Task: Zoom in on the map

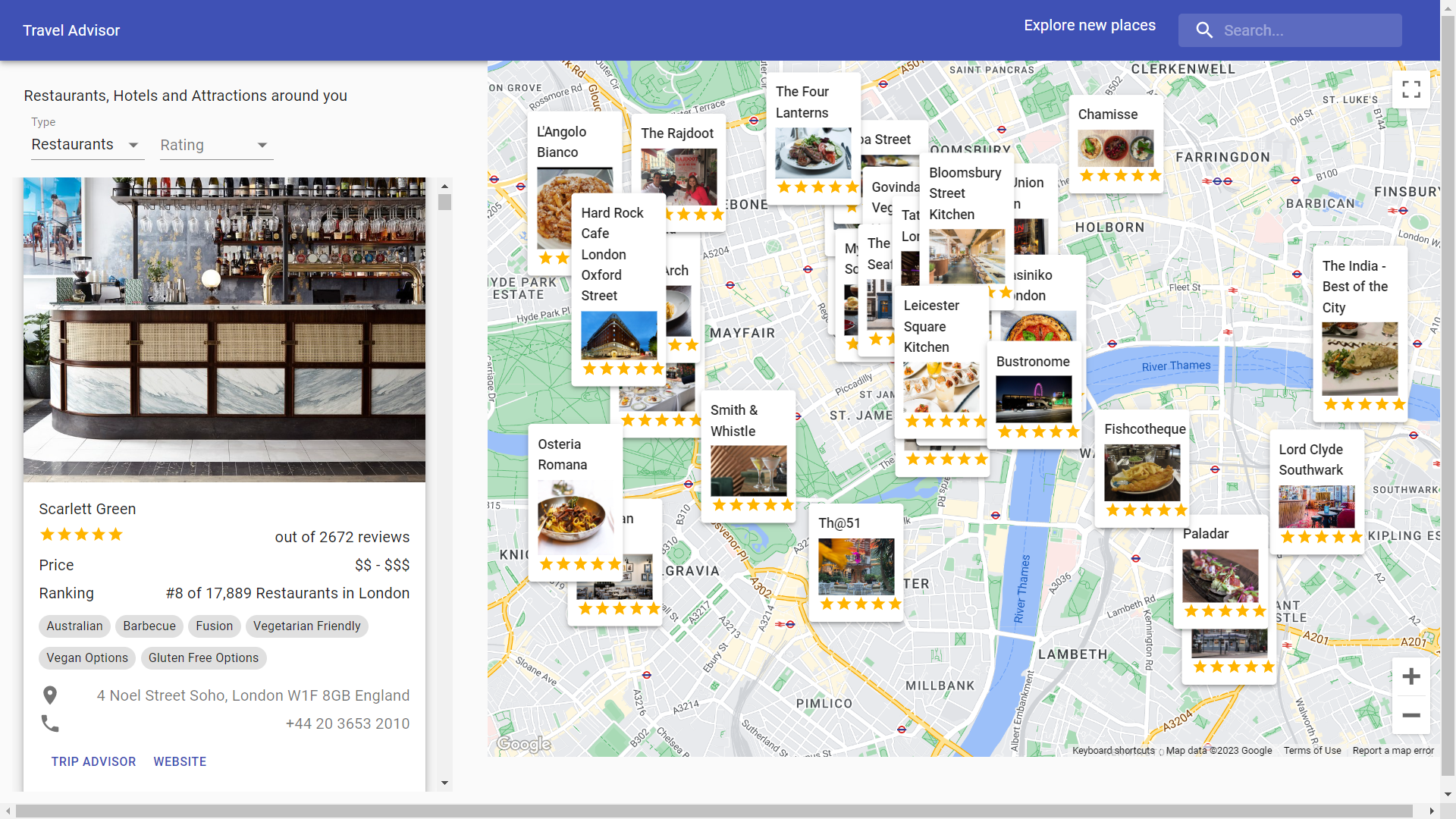Action: coord(1411,676)
